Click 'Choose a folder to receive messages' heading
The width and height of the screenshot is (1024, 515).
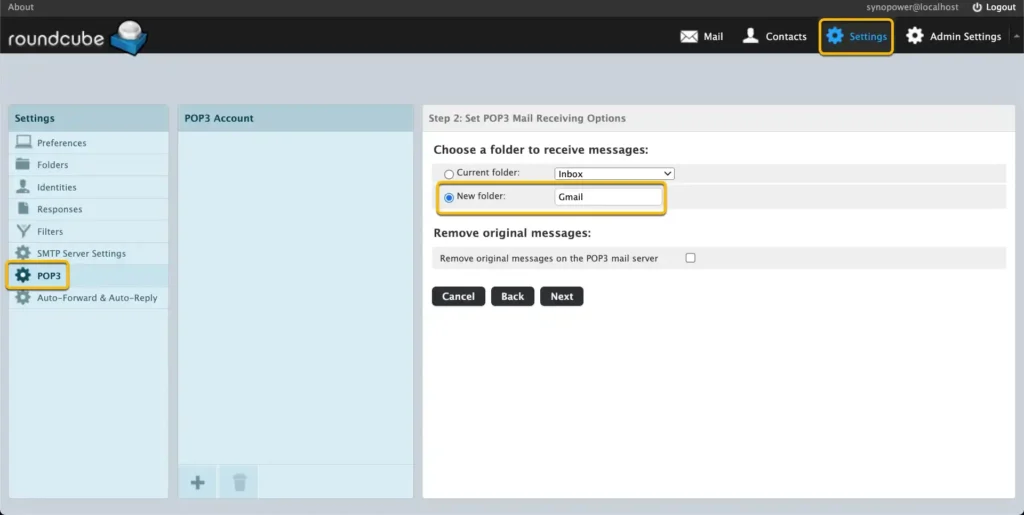coord(541,149)
